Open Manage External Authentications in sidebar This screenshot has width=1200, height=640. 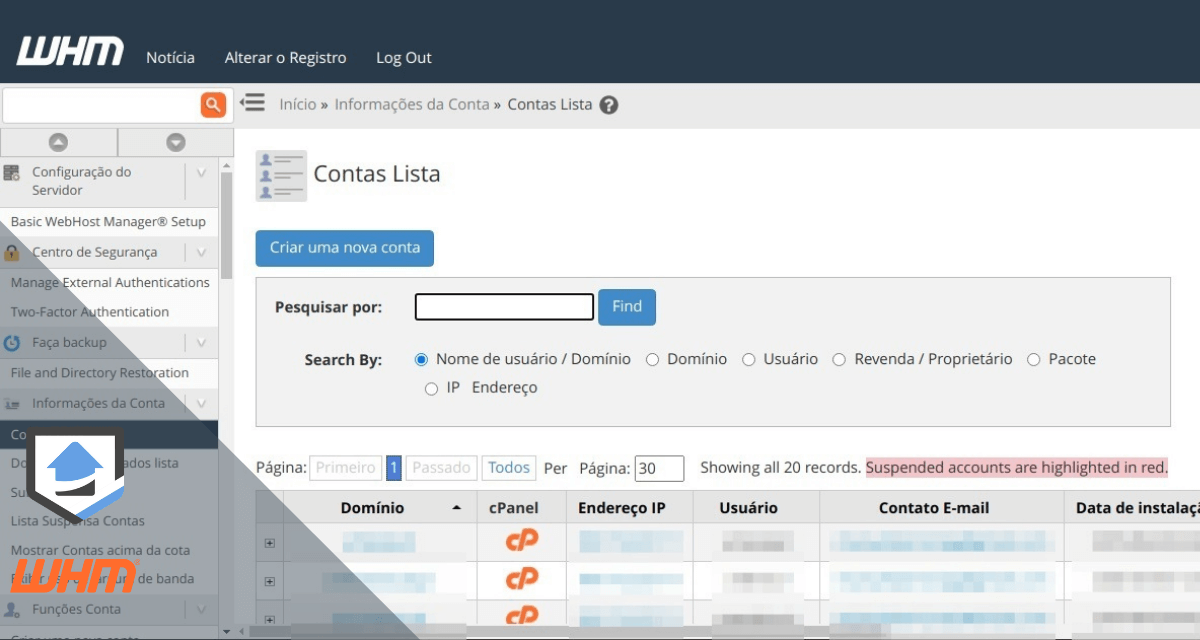point(108,283)
